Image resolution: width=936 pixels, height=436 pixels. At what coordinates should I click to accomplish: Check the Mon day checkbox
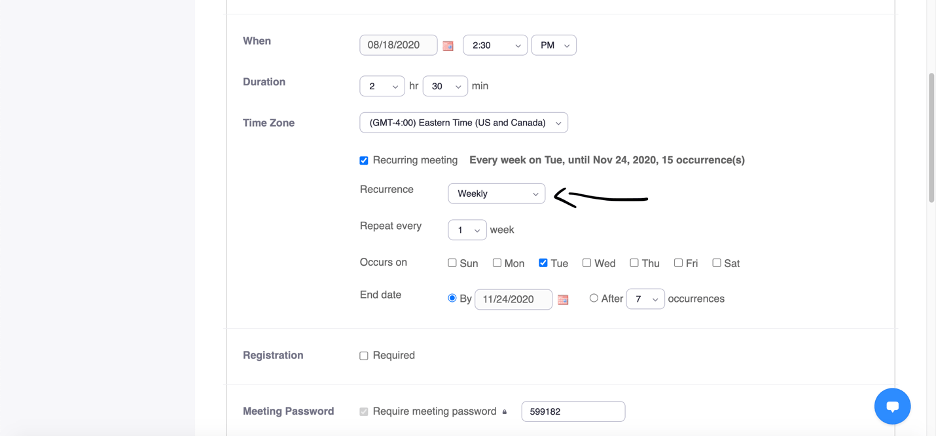(x=497, y=263)
